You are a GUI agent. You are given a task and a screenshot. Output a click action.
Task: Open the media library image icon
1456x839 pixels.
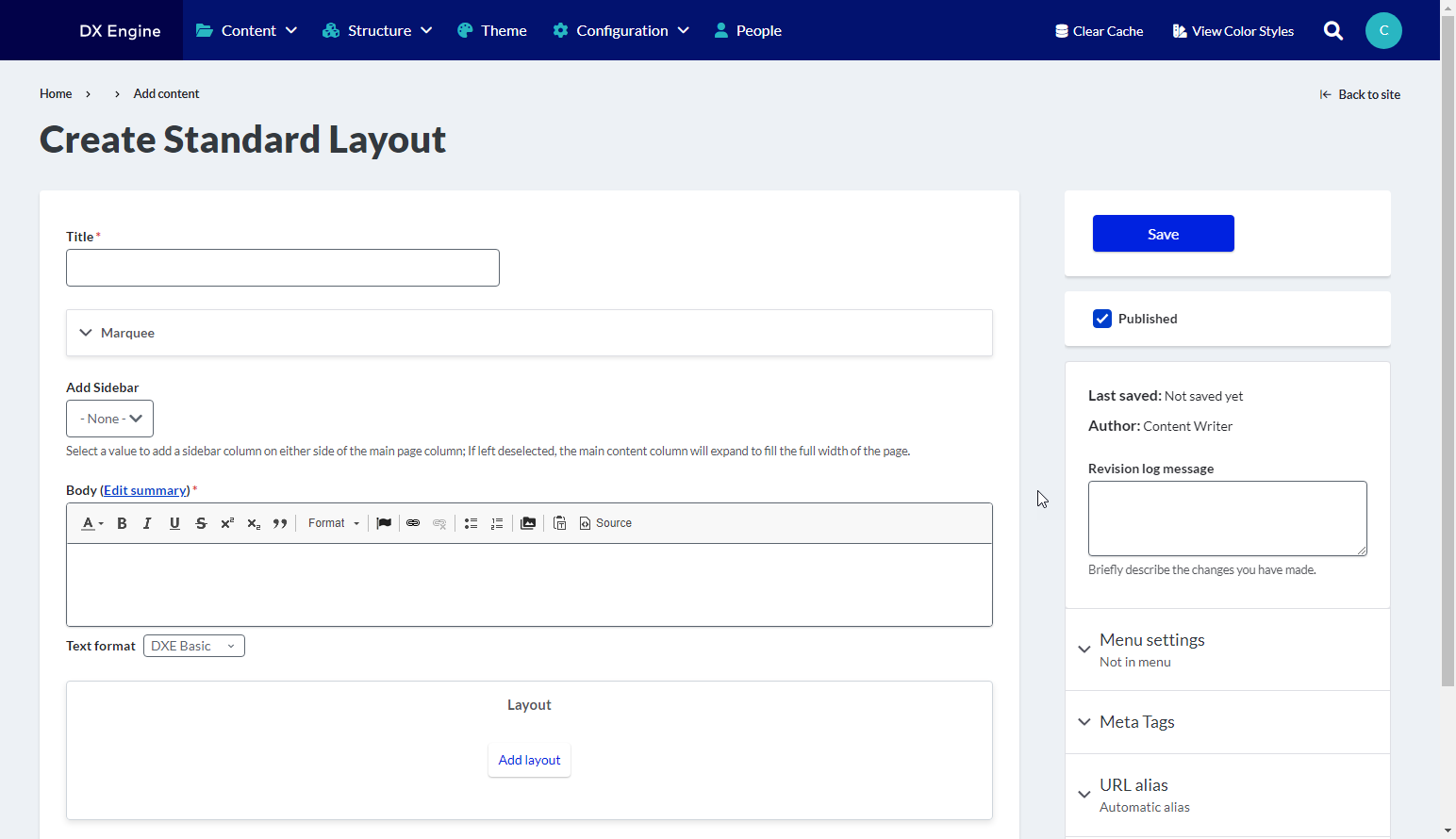(x=528, y=523)
